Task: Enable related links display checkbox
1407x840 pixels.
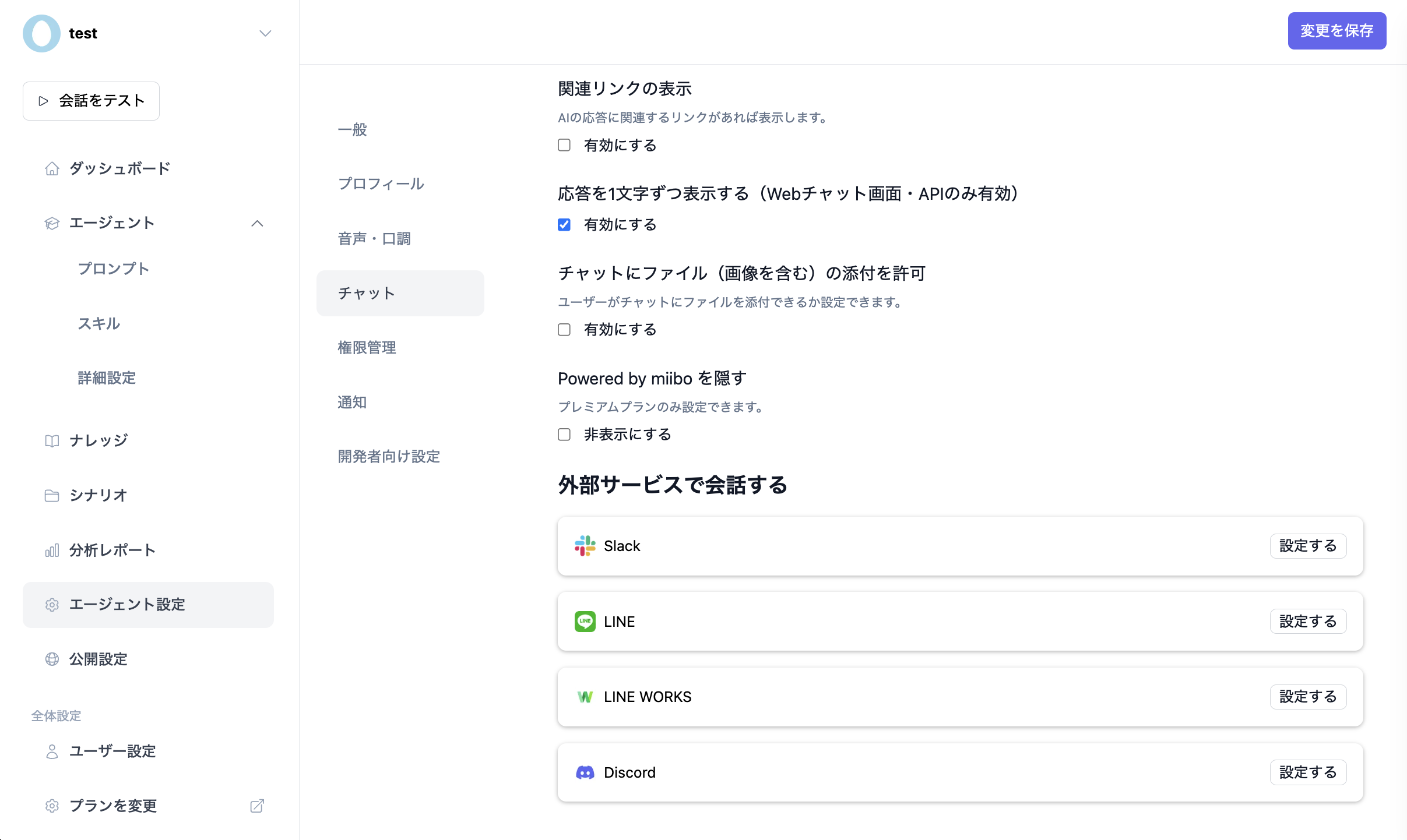Action: click(x=564, y=145)
